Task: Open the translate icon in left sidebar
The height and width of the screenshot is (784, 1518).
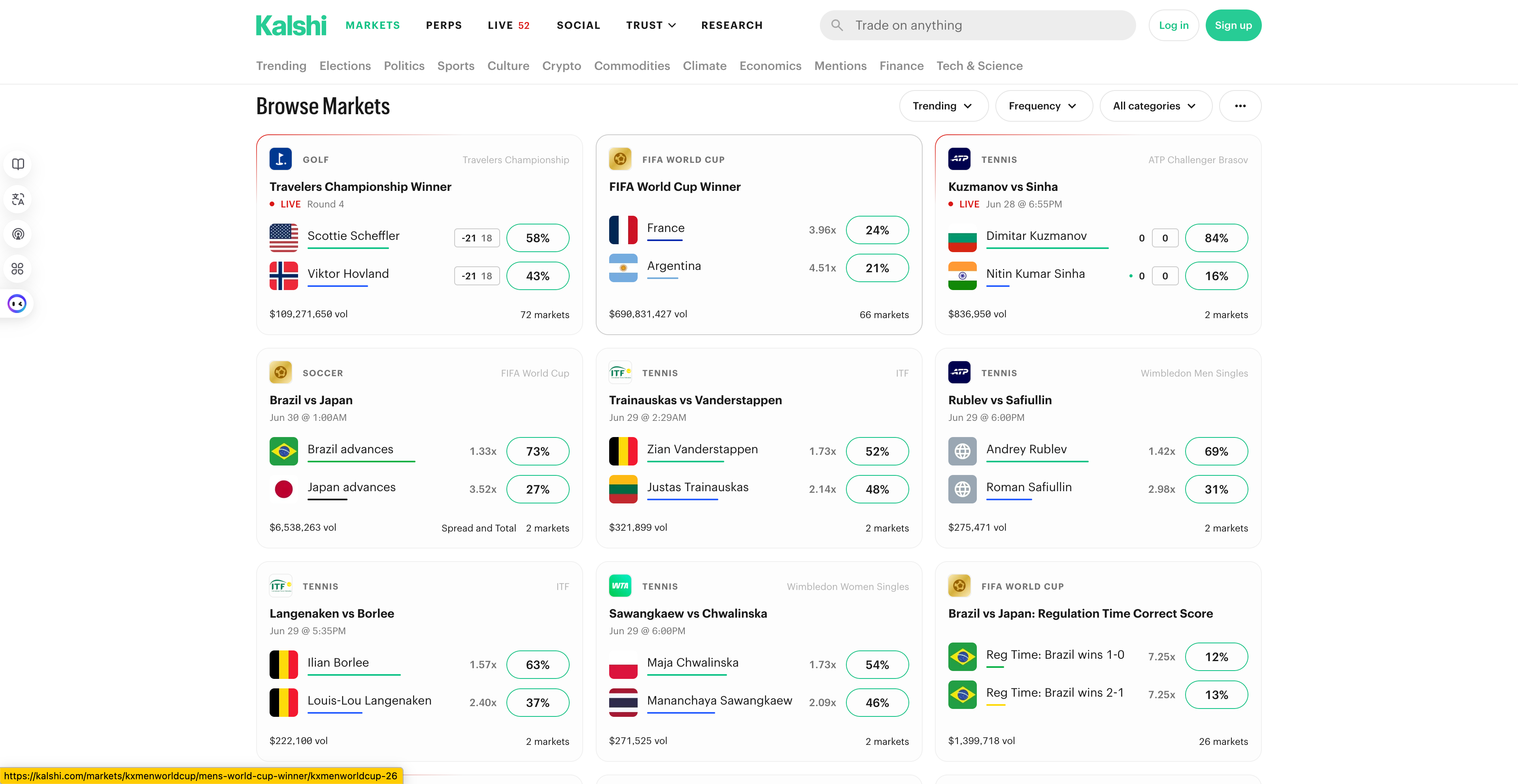Action: (x=18, y=199)
